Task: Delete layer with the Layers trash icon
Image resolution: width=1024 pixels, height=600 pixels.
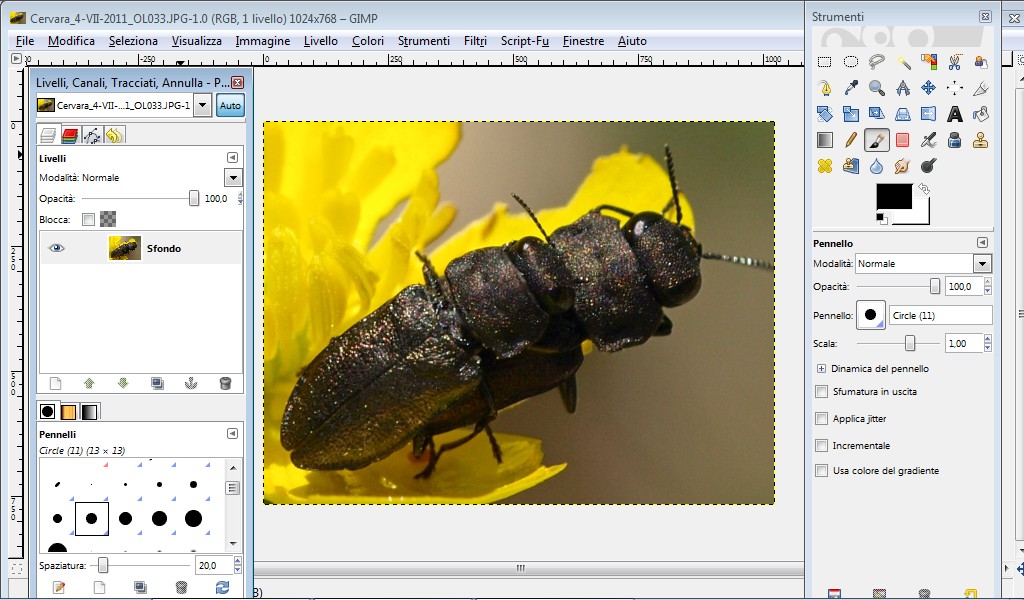Action: 225,383
